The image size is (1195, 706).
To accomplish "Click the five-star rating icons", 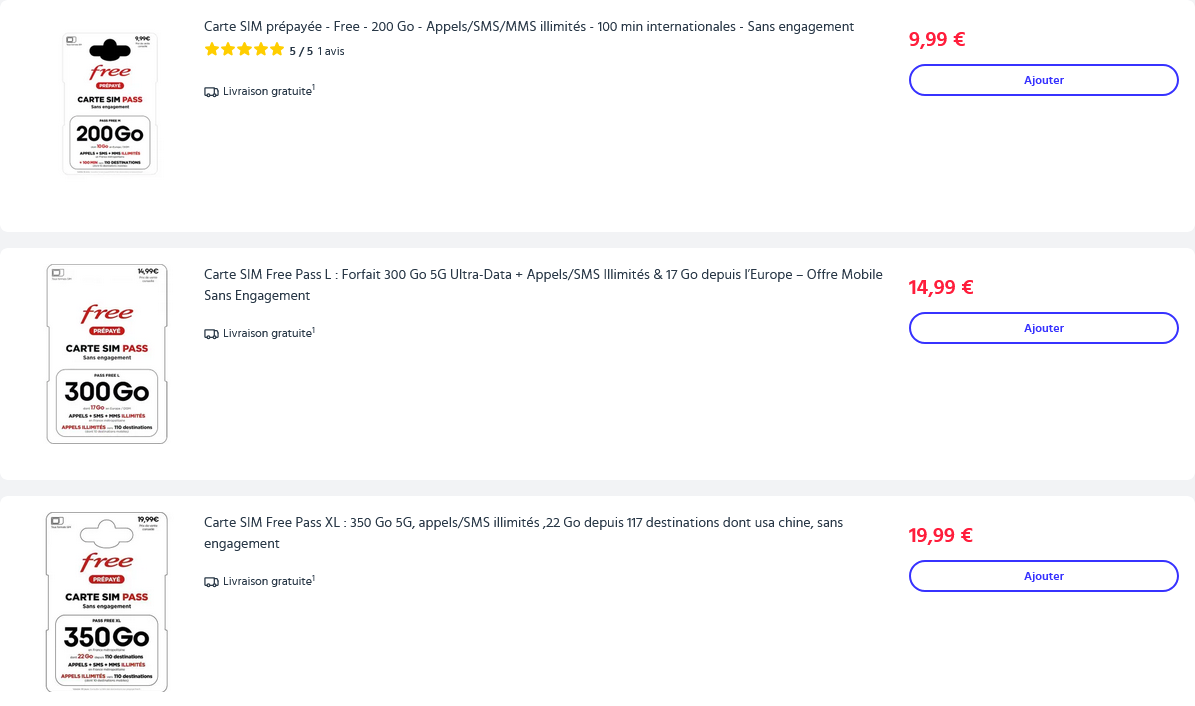I will click(244, 50).
